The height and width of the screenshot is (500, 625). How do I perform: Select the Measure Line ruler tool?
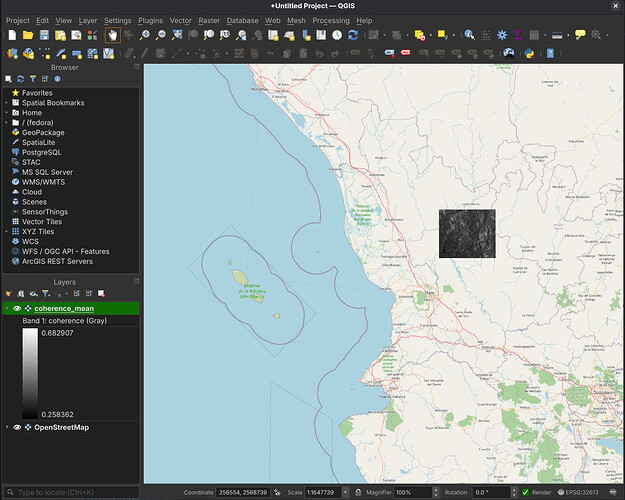[x=557, y=35]
